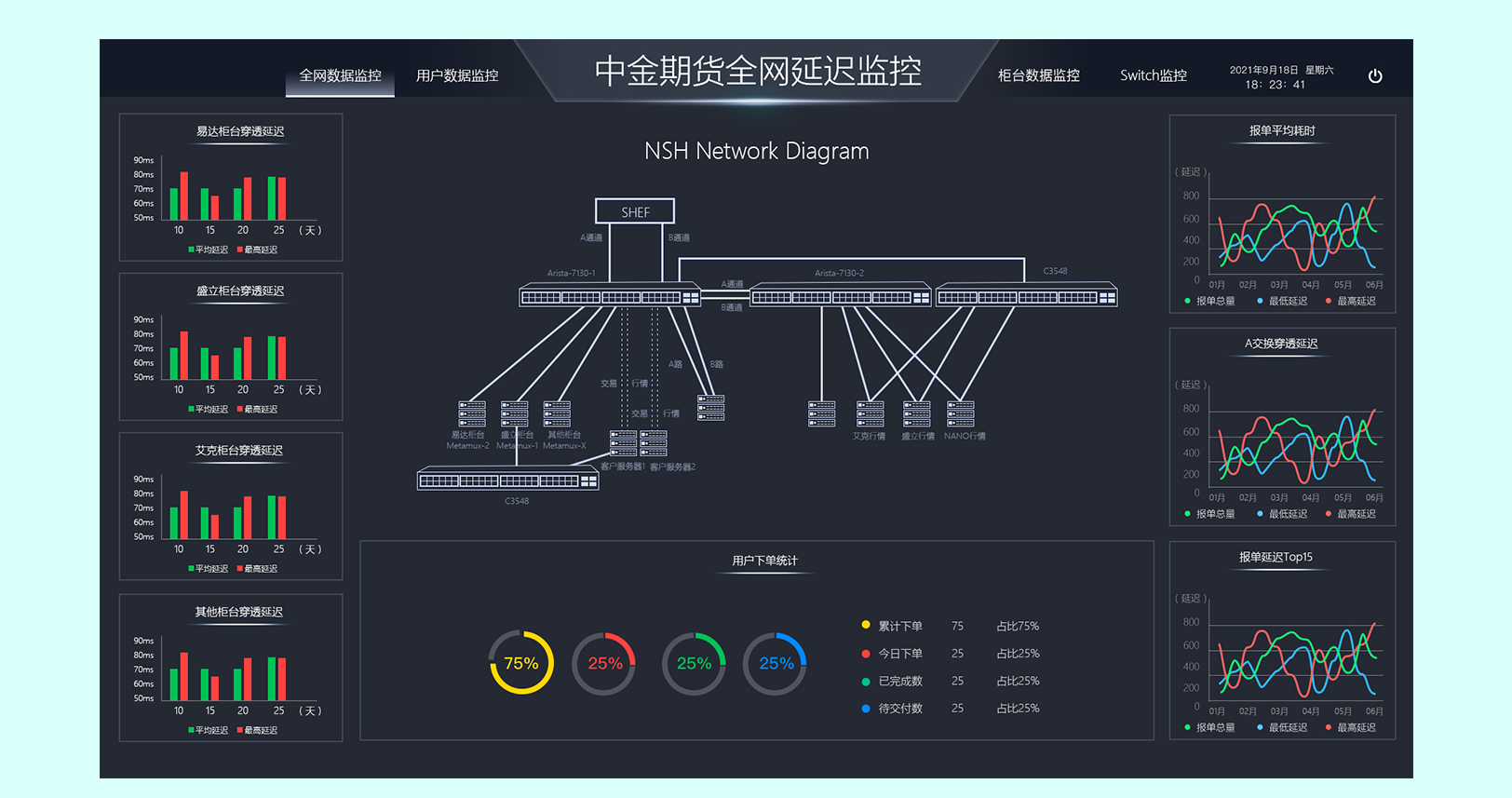The width and height of the screenshot is (1512, 798).
Task: Click the date 2021年9月18日 星期六
Action: pos(1281,70)
